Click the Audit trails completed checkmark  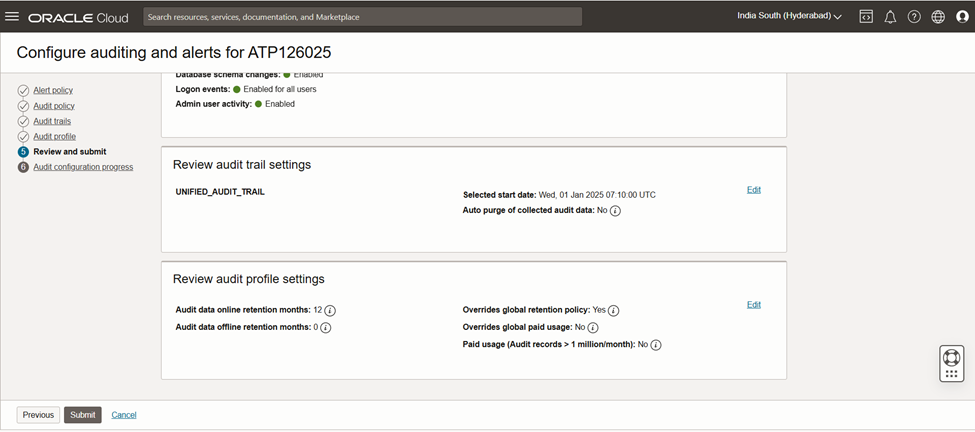point(23,121)
